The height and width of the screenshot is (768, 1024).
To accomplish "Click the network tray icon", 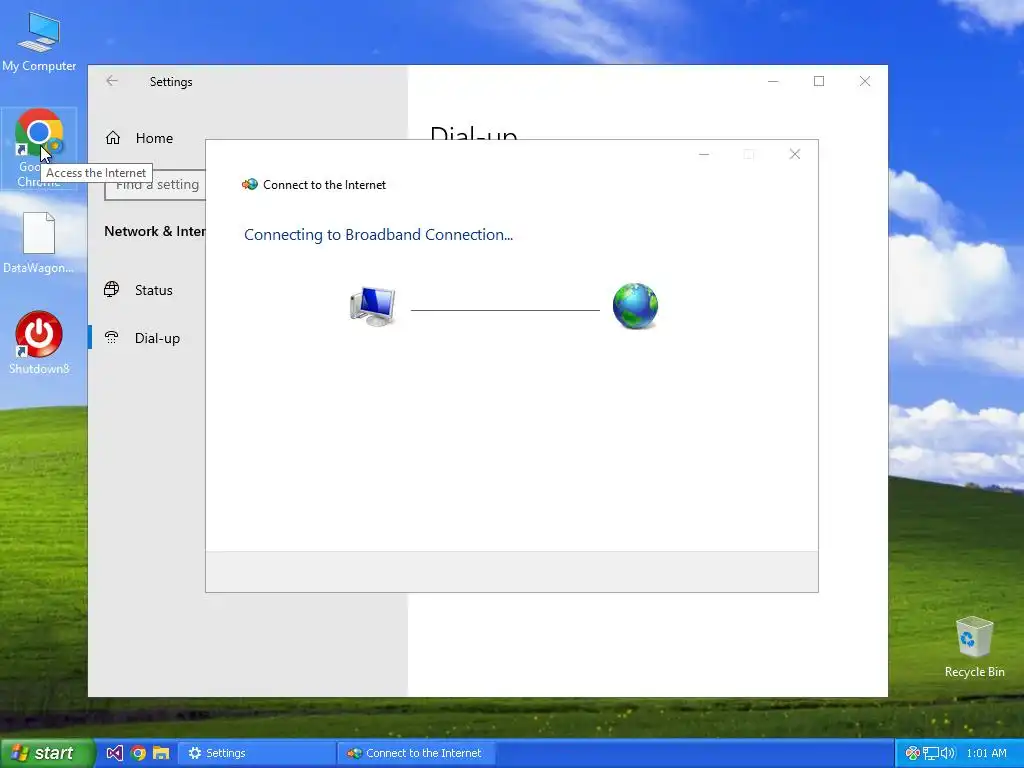I will pyautogui.click(x=931, y=753).
